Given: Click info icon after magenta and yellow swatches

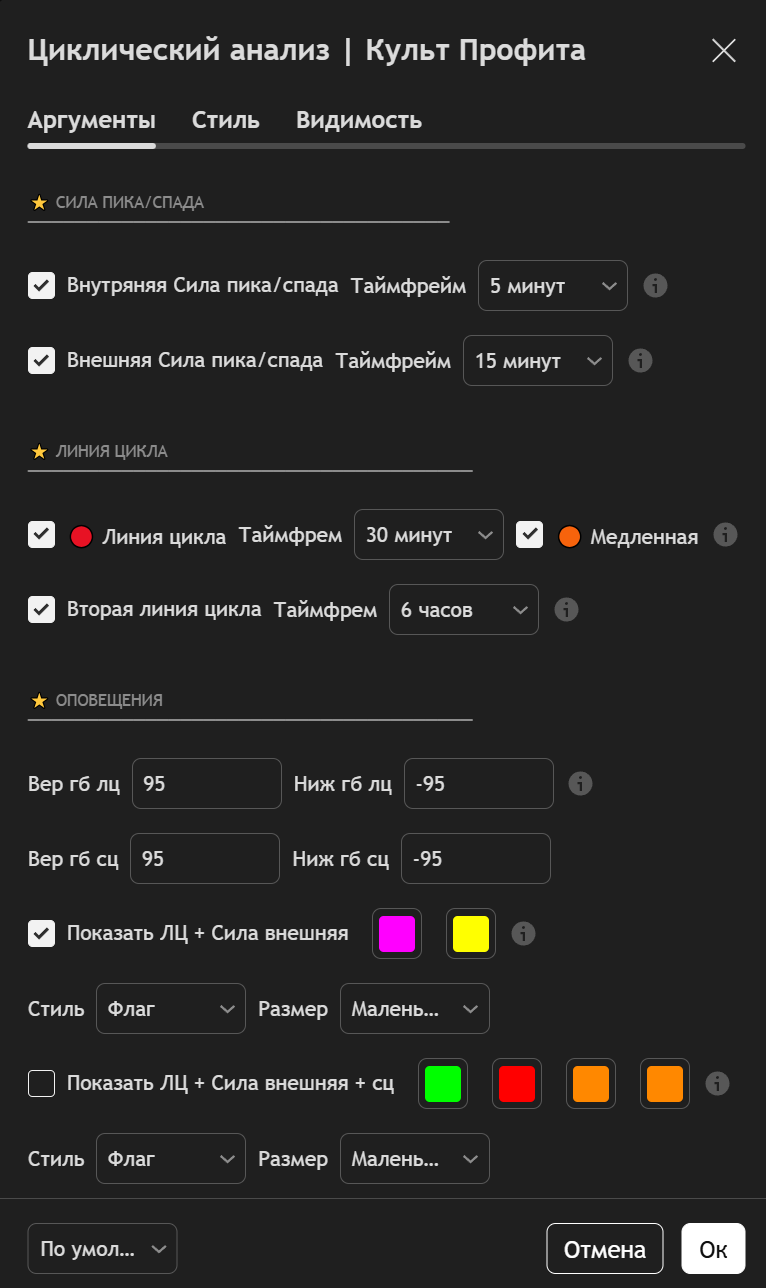Looking at the screenshot, I should click(523, 933).
